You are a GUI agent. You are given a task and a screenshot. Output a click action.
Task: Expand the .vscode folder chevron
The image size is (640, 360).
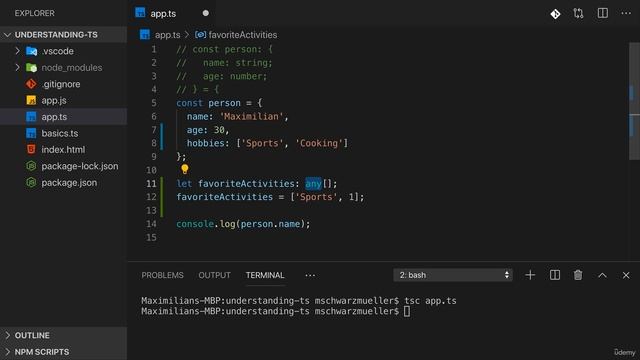17,51
